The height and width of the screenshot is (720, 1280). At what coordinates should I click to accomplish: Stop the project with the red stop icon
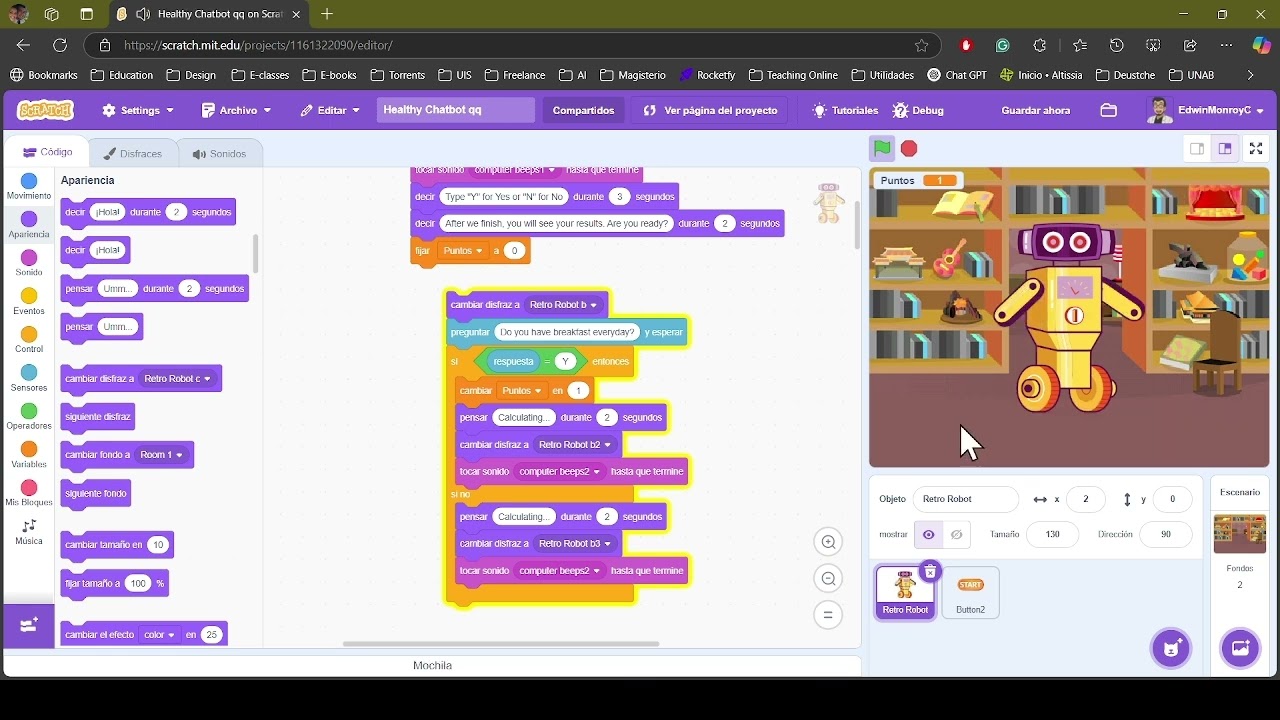[x=909, y=148]
